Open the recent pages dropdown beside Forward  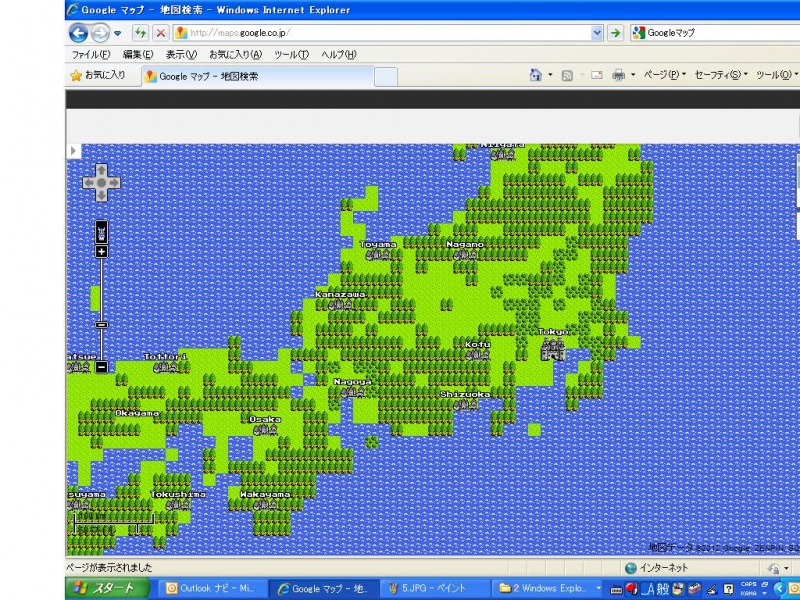point(118,34)
